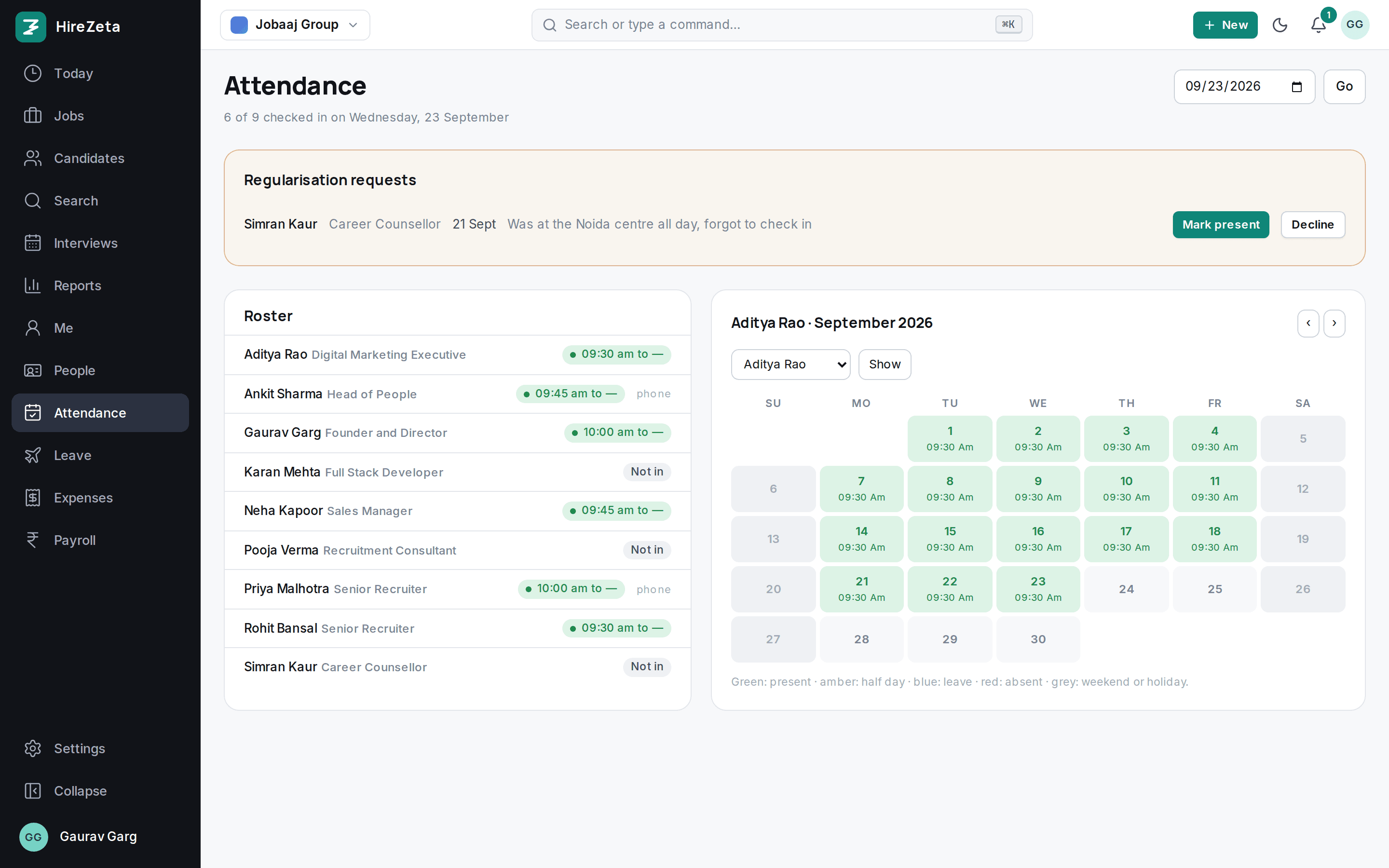Click the Jobaaj Group blue square icon
The width and height of the screenshot is (1389, 868).
[239, 25]
